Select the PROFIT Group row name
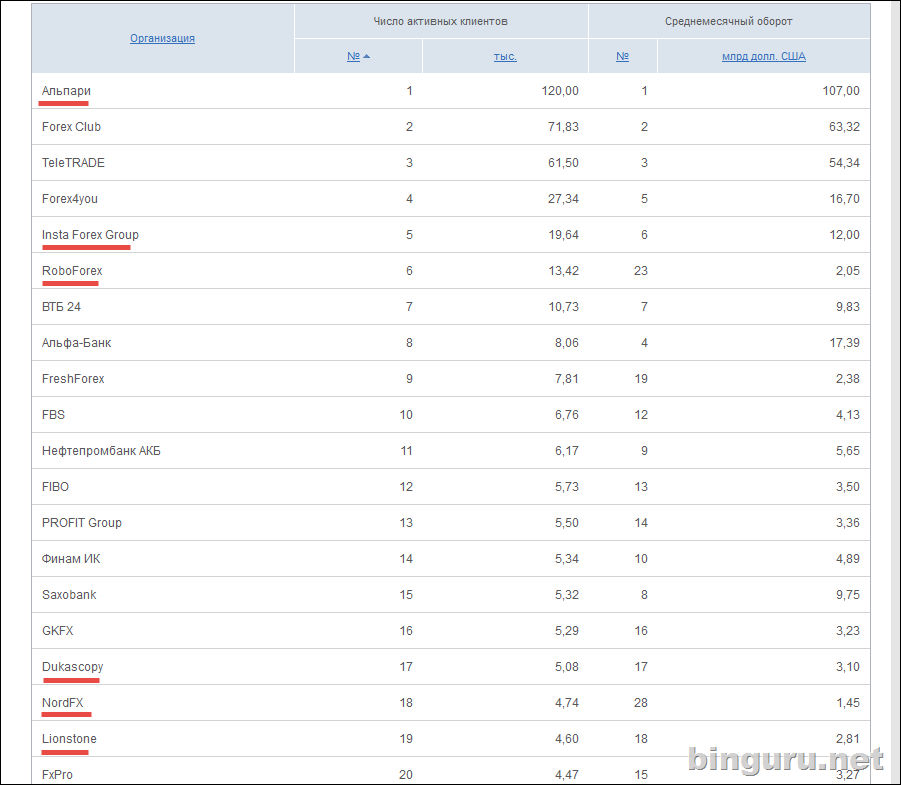The height and width of the screenshot is (785, 901). click(x=82, y=523)
